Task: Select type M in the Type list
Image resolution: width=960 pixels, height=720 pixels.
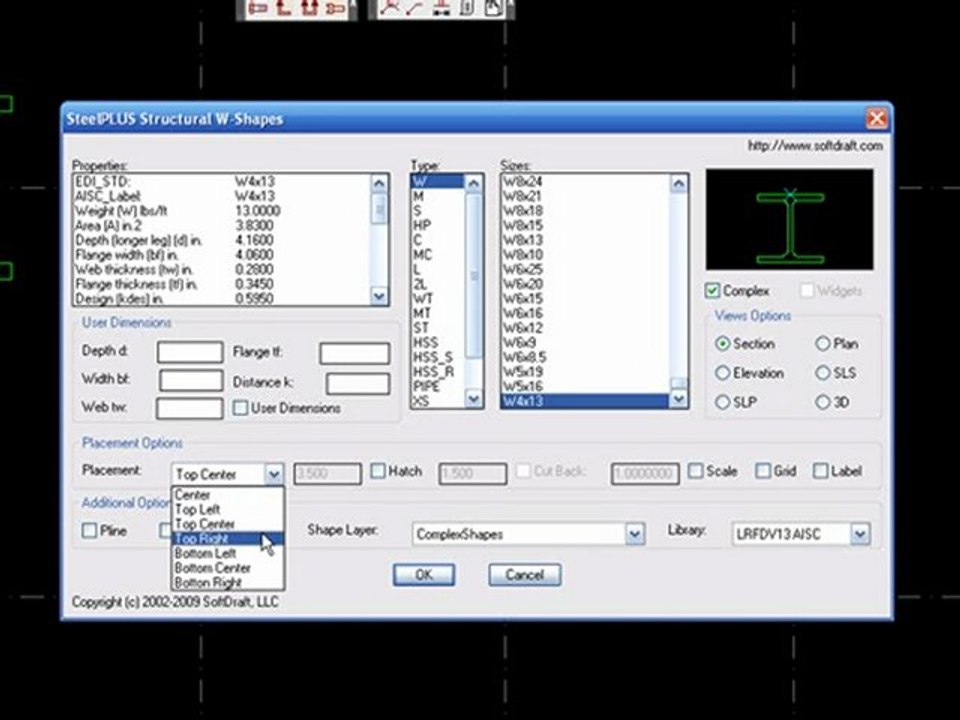Action: (x=437, y=196)
